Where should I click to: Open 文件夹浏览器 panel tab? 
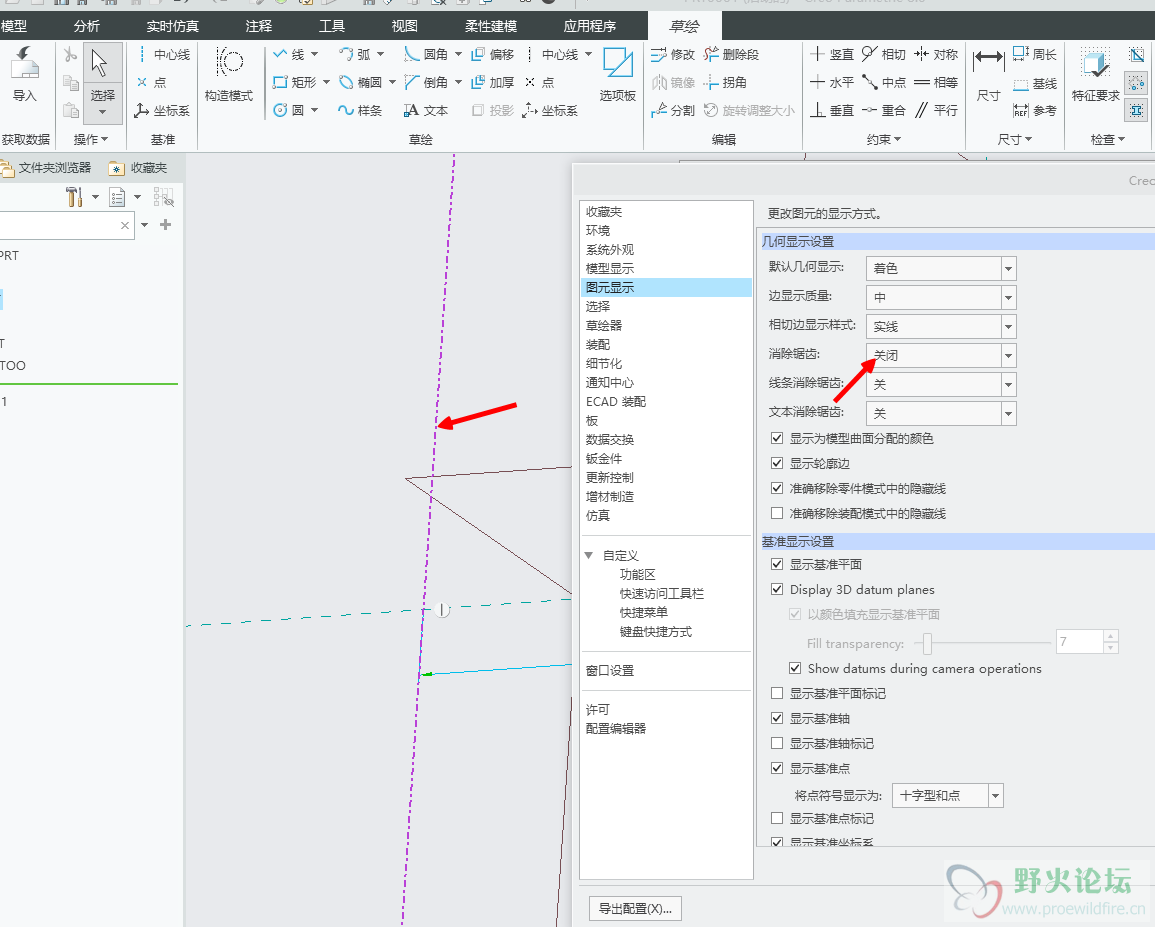[46, 168]
